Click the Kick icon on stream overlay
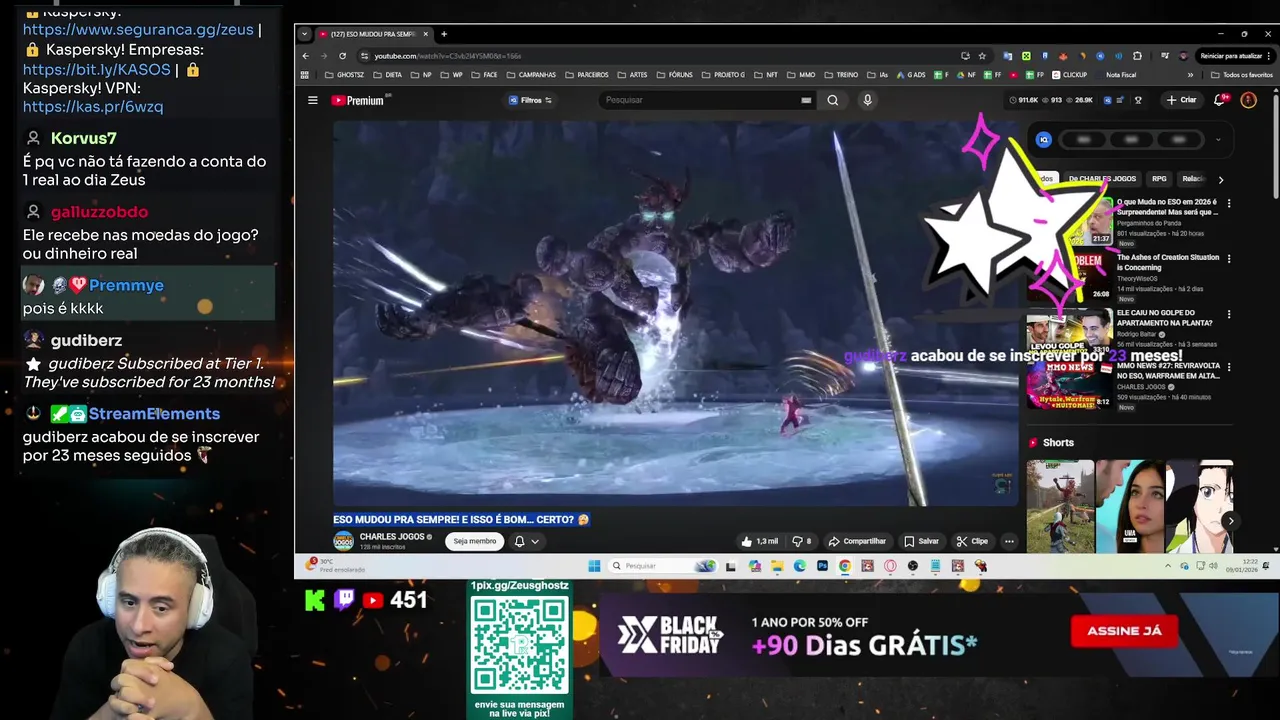Screen dimensions: 1280x720 pos(315,600)
